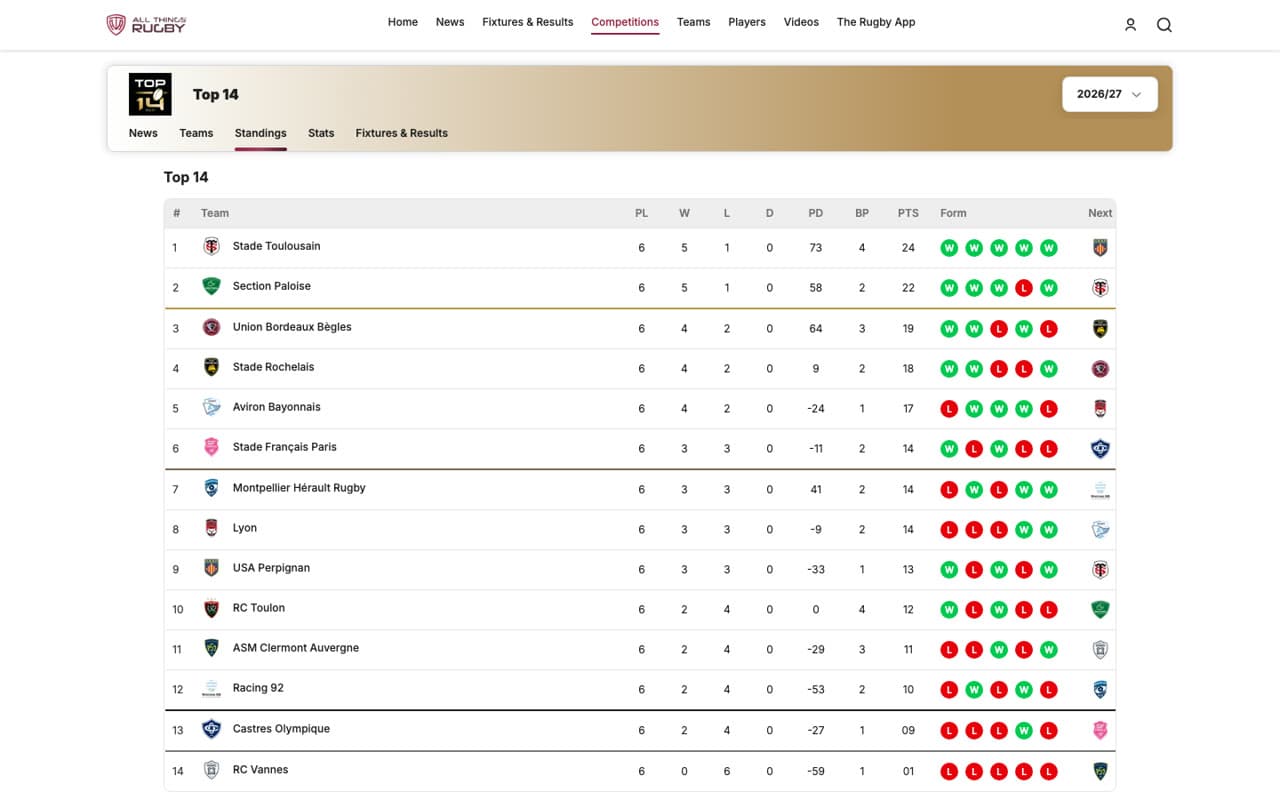Viewport: 1280px width, 800px height.
Task: Click Castres Olympique club crest
Action: [x=211, y=730]
